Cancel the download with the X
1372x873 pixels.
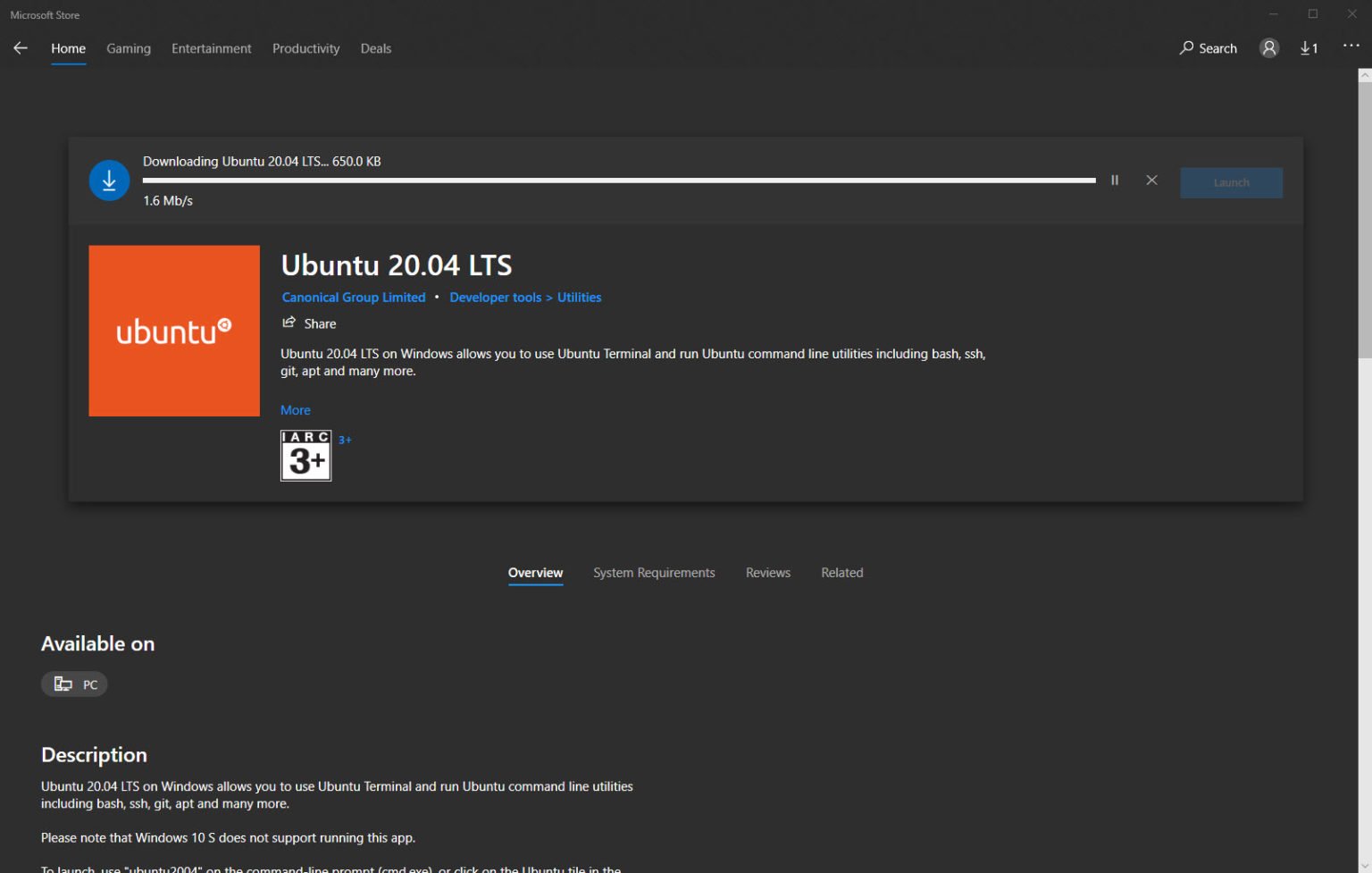pyautogui.click(x=1151, y=180)
